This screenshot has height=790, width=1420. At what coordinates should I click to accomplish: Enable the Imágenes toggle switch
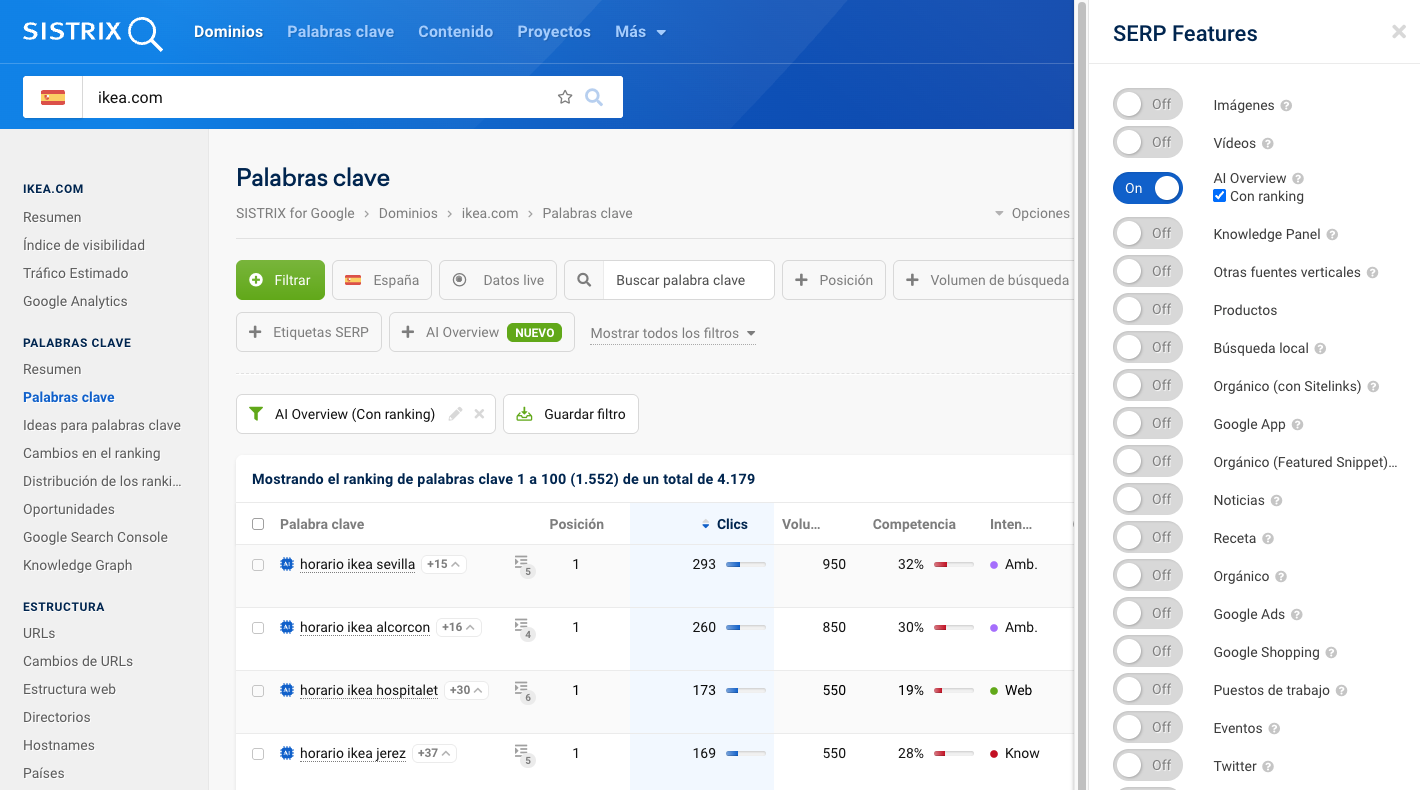(x=1148, y=105)
